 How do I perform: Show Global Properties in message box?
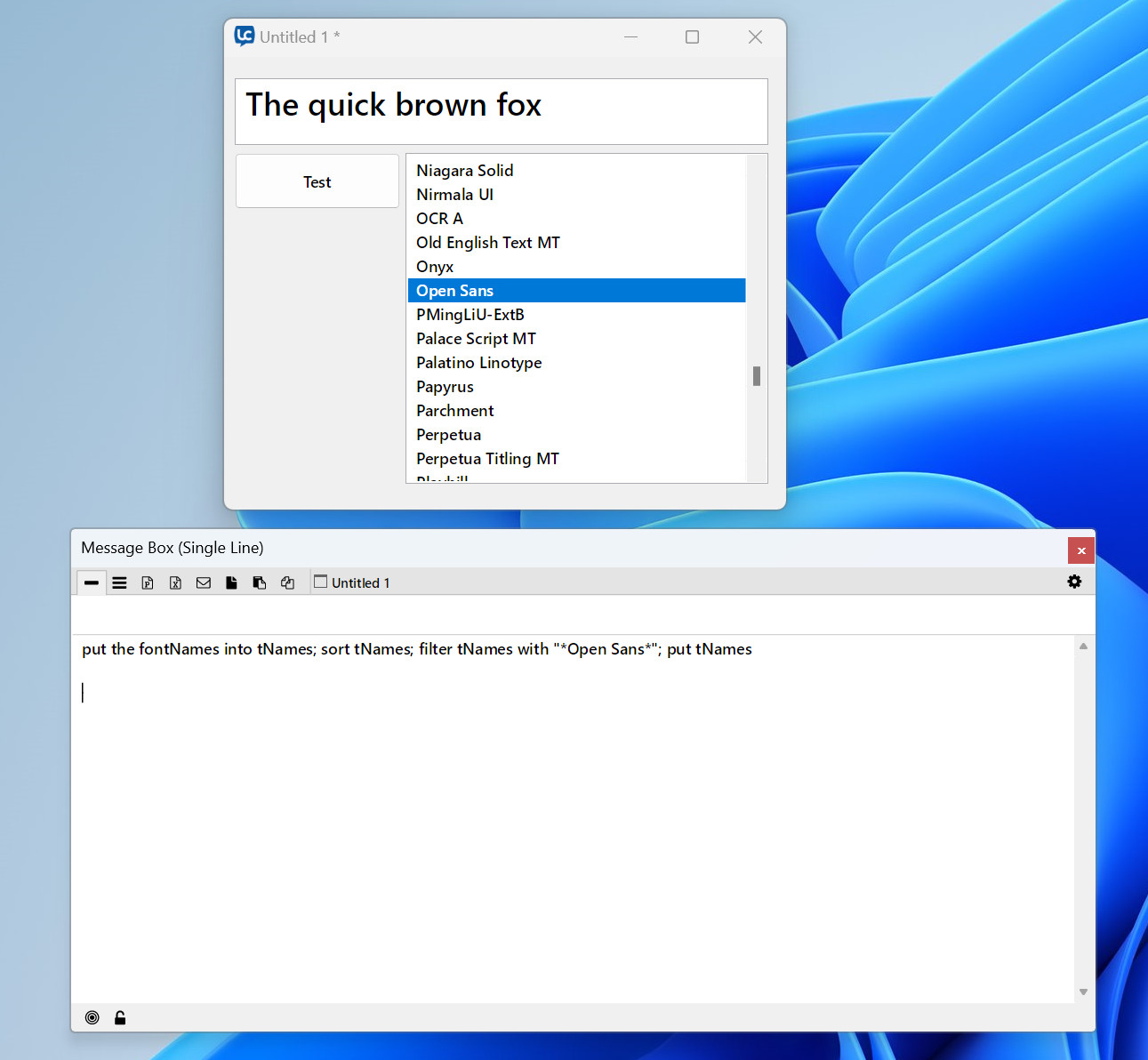(x=148, y=583)
